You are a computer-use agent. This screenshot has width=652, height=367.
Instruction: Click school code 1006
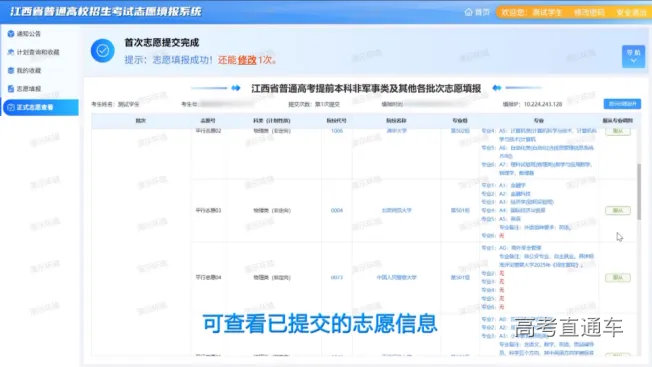pos(337,131)
